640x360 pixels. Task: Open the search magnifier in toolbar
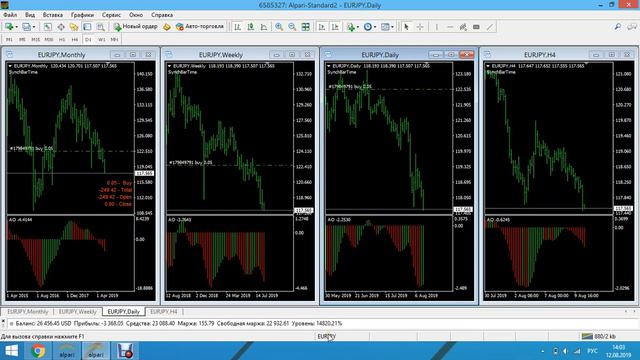(618, 27)
